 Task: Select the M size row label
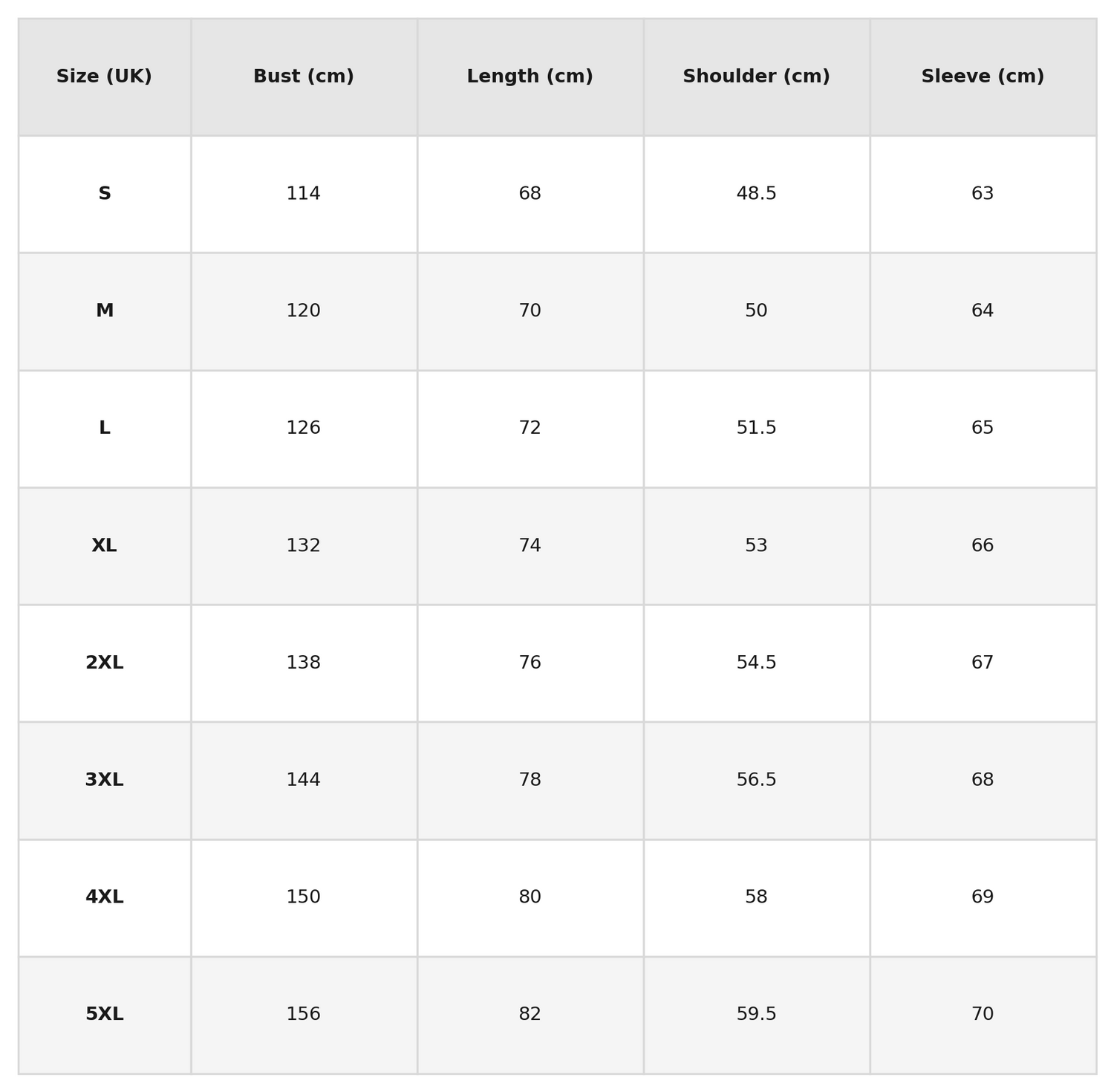click(x=105, y=311)
